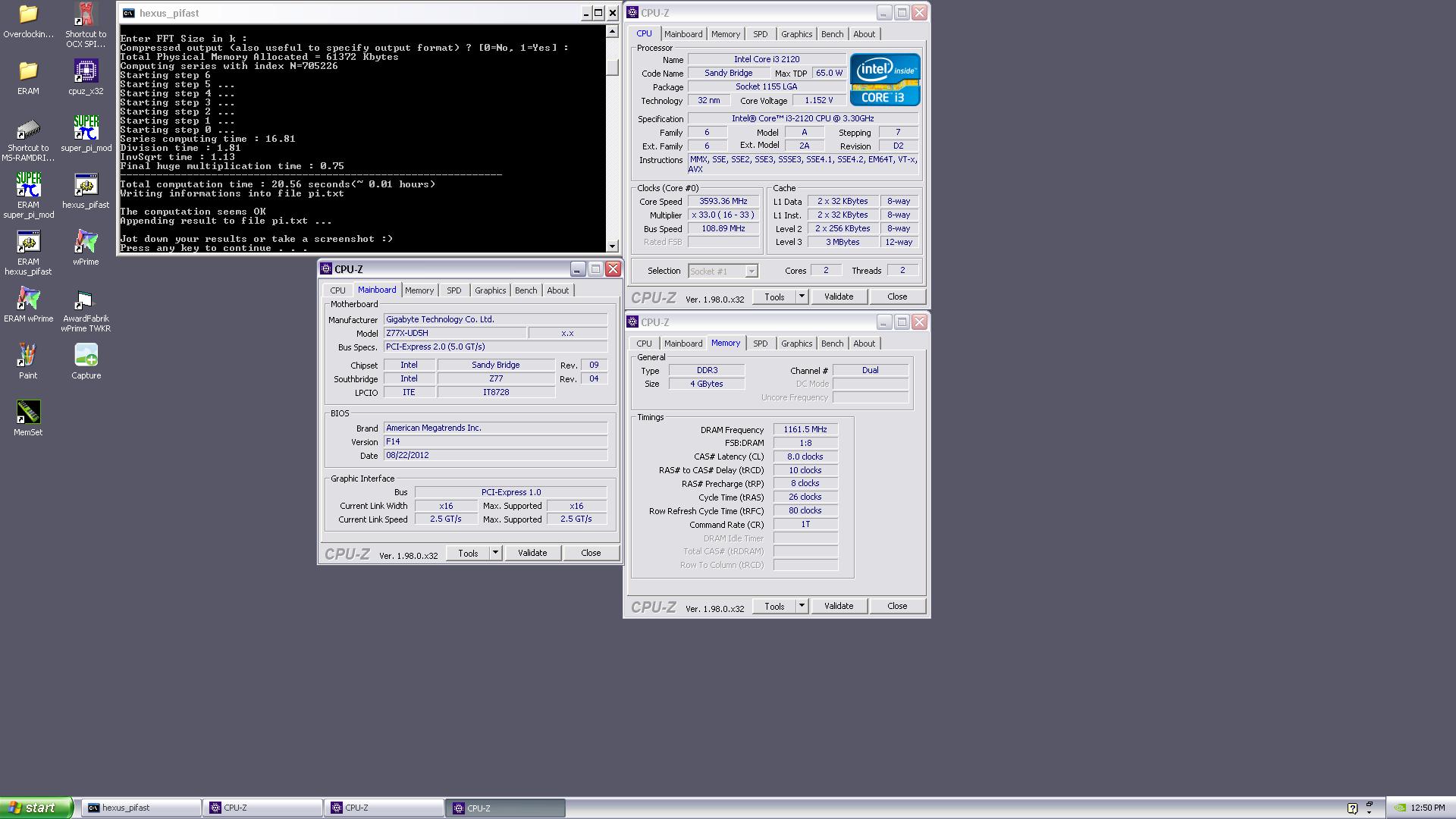
Task: Click the DRAM Frequency 1161.5 MHz value
Action: 805,429
